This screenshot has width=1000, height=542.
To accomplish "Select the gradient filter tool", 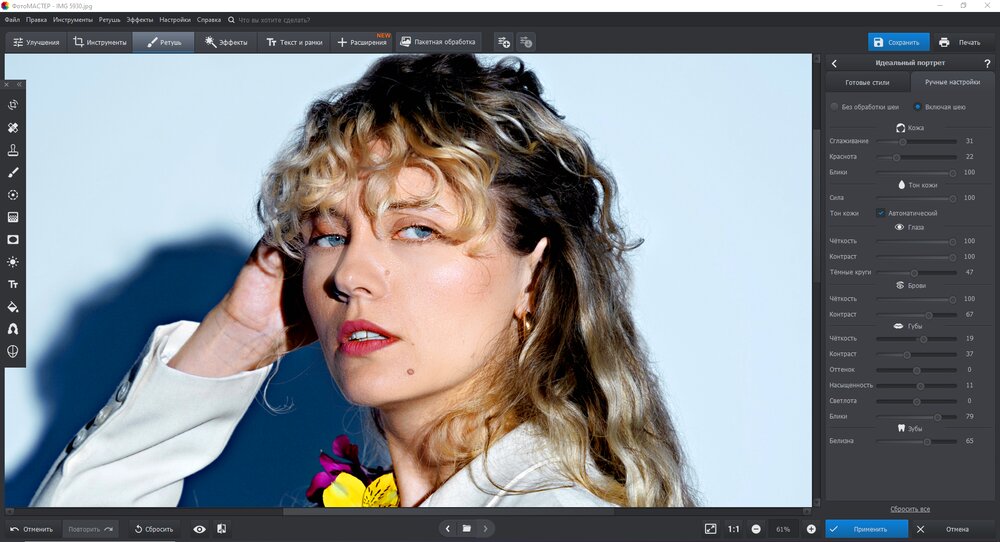I will (13, 217).
